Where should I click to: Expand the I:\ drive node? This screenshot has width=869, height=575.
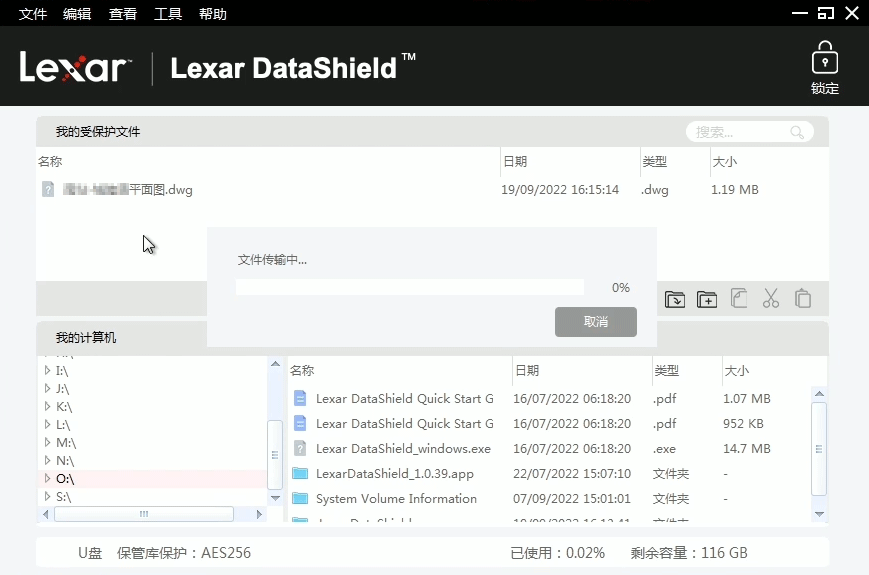47,370
